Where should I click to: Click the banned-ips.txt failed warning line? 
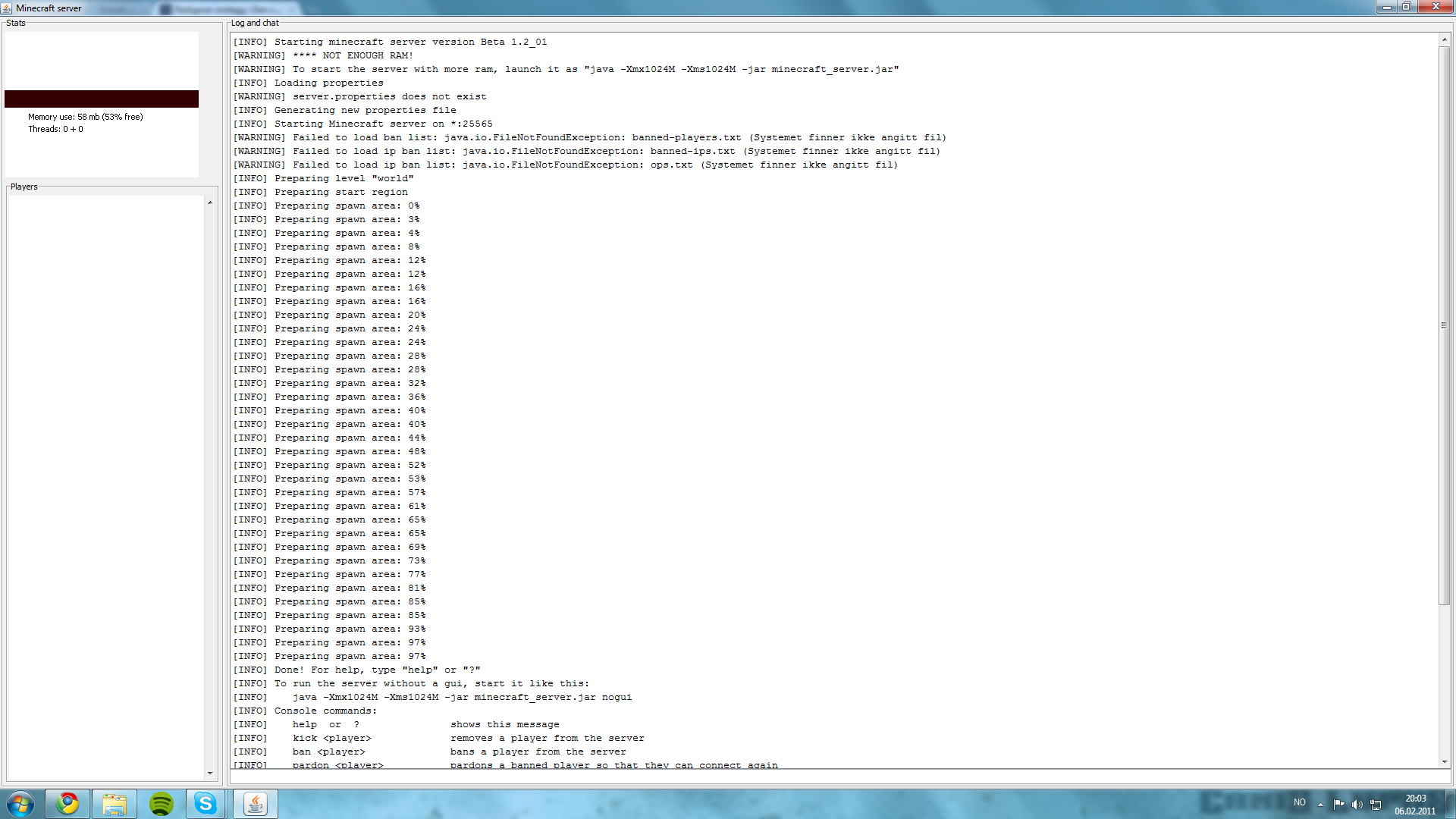587,151
